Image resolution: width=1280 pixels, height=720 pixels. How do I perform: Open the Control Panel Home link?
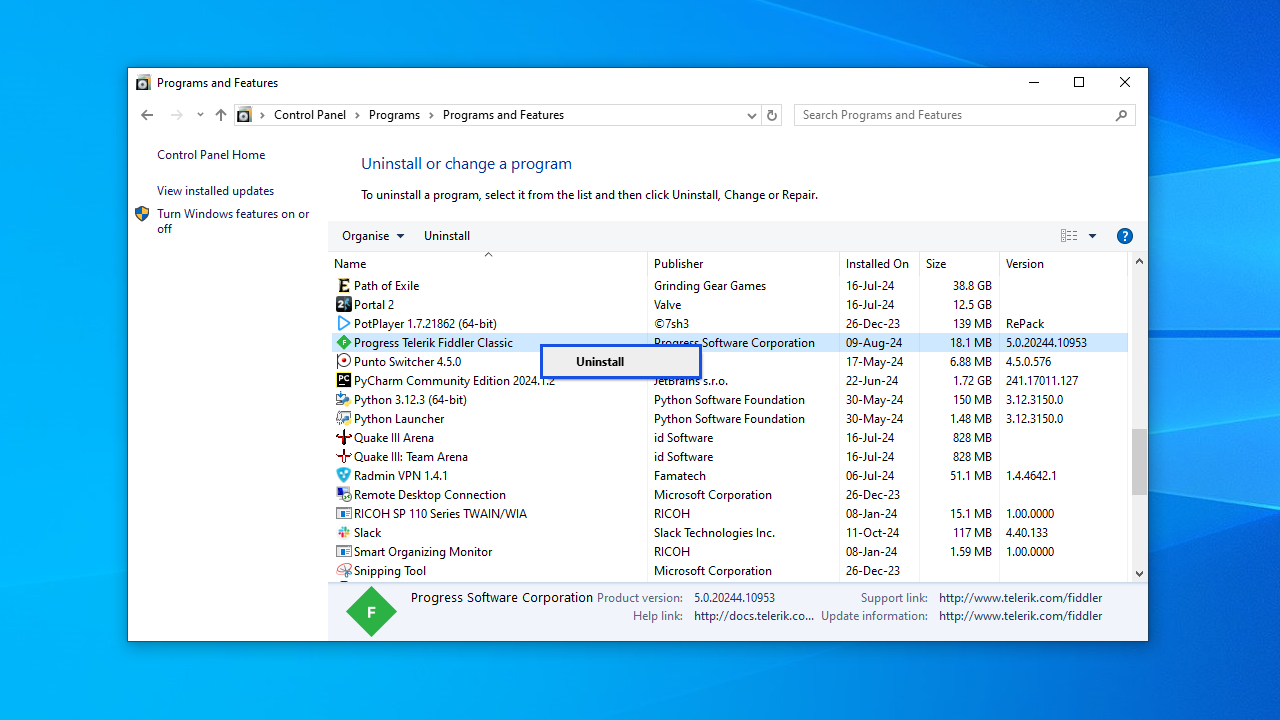(x=211, y=155)
